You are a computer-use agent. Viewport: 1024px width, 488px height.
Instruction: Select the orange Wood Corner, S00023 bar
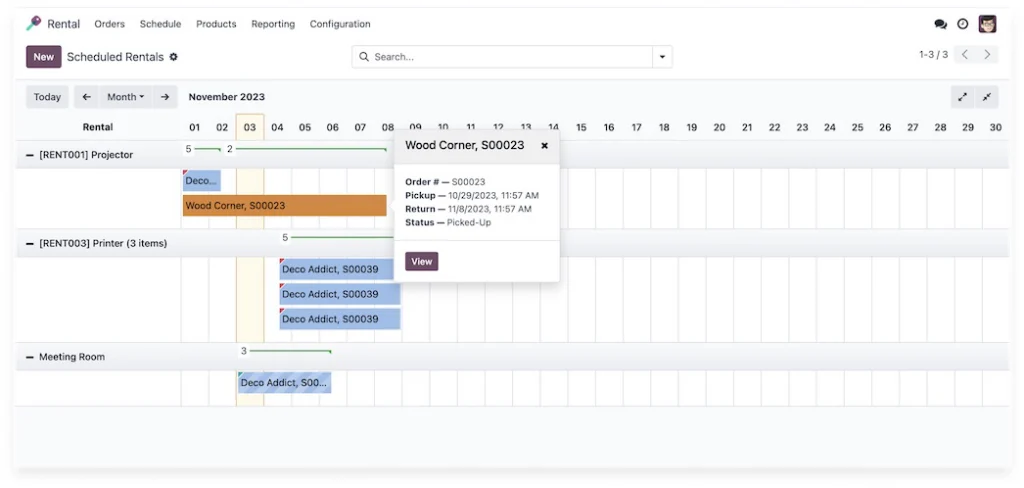point(285,205)
